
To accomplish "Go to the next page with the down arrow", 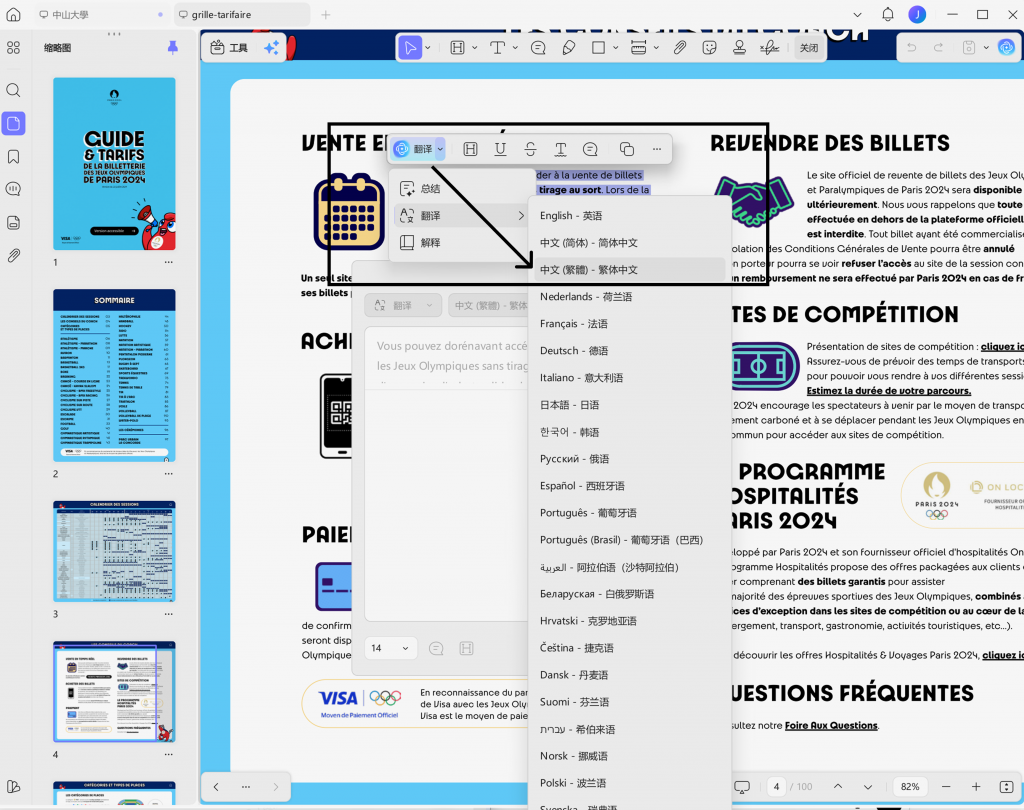I will (x=868, y=786).
